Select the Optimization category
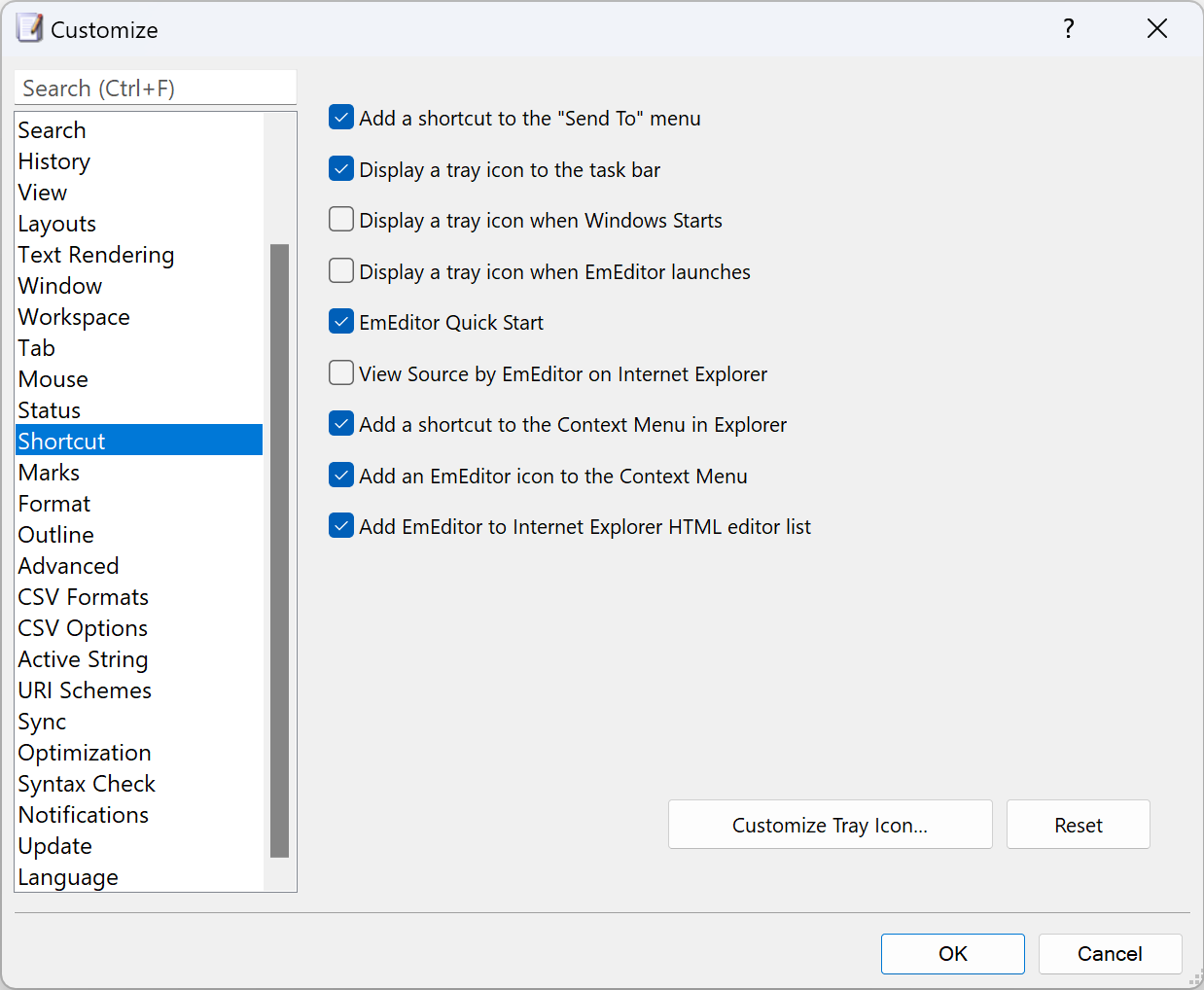 [139, 752]
